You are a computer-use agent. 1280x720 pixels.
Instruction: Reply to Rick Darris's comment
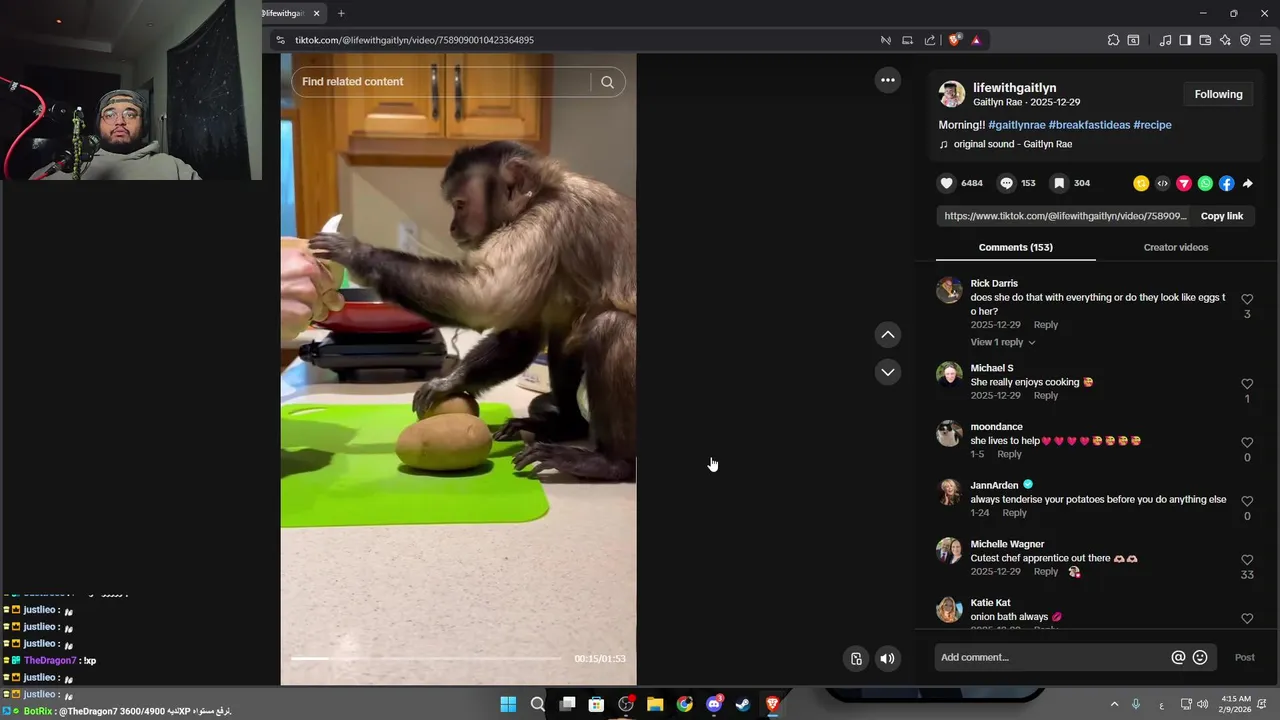click(1045, 325)
